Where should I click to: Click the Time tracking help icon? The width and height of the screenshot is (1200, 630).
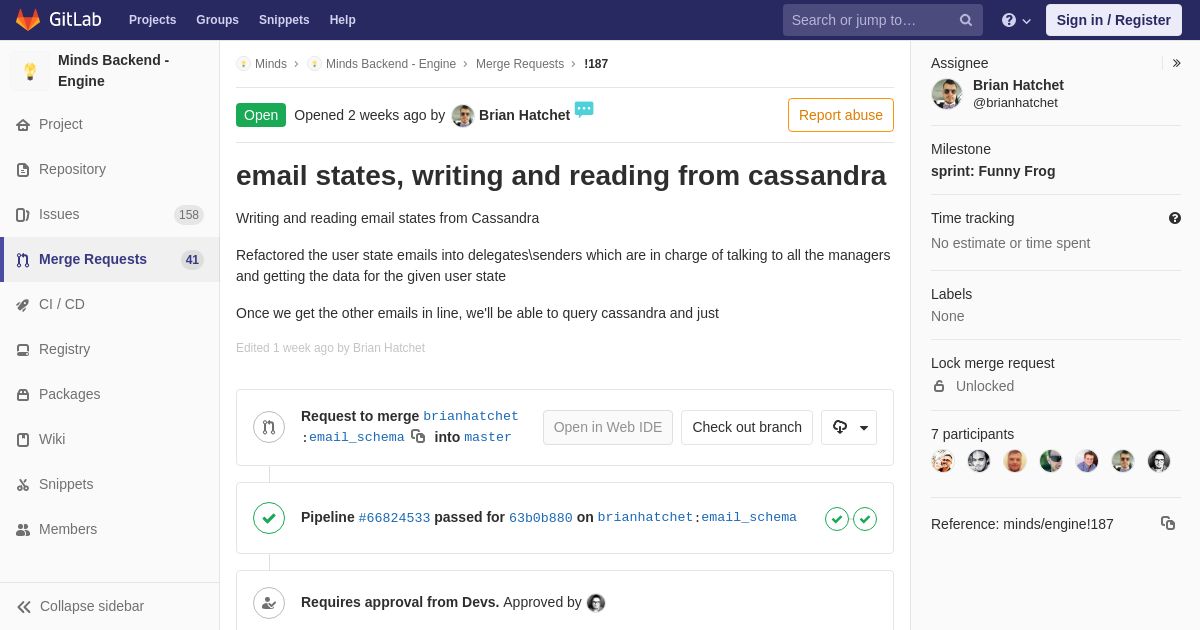click(x=1175, y=218)
